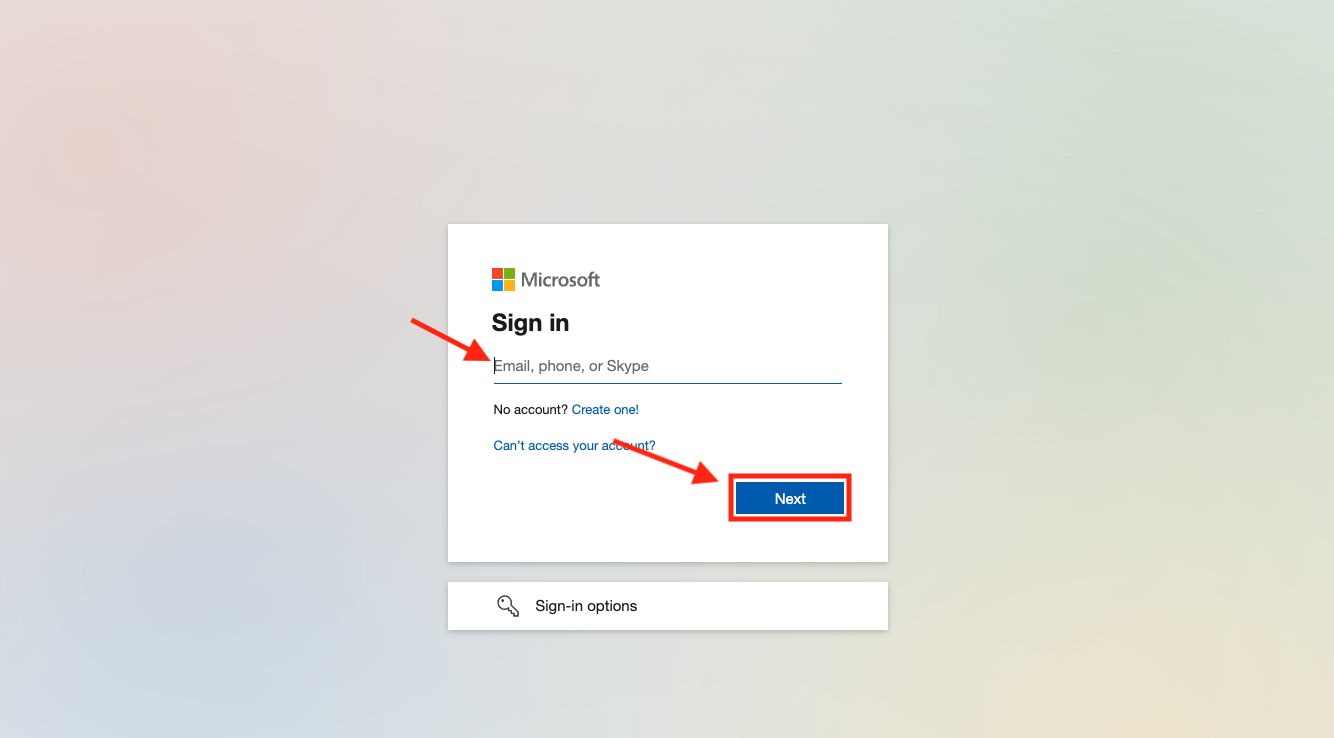The image size is (1334, 738).
Task: Click the underline beneath the email field
Action: point(668,383)
